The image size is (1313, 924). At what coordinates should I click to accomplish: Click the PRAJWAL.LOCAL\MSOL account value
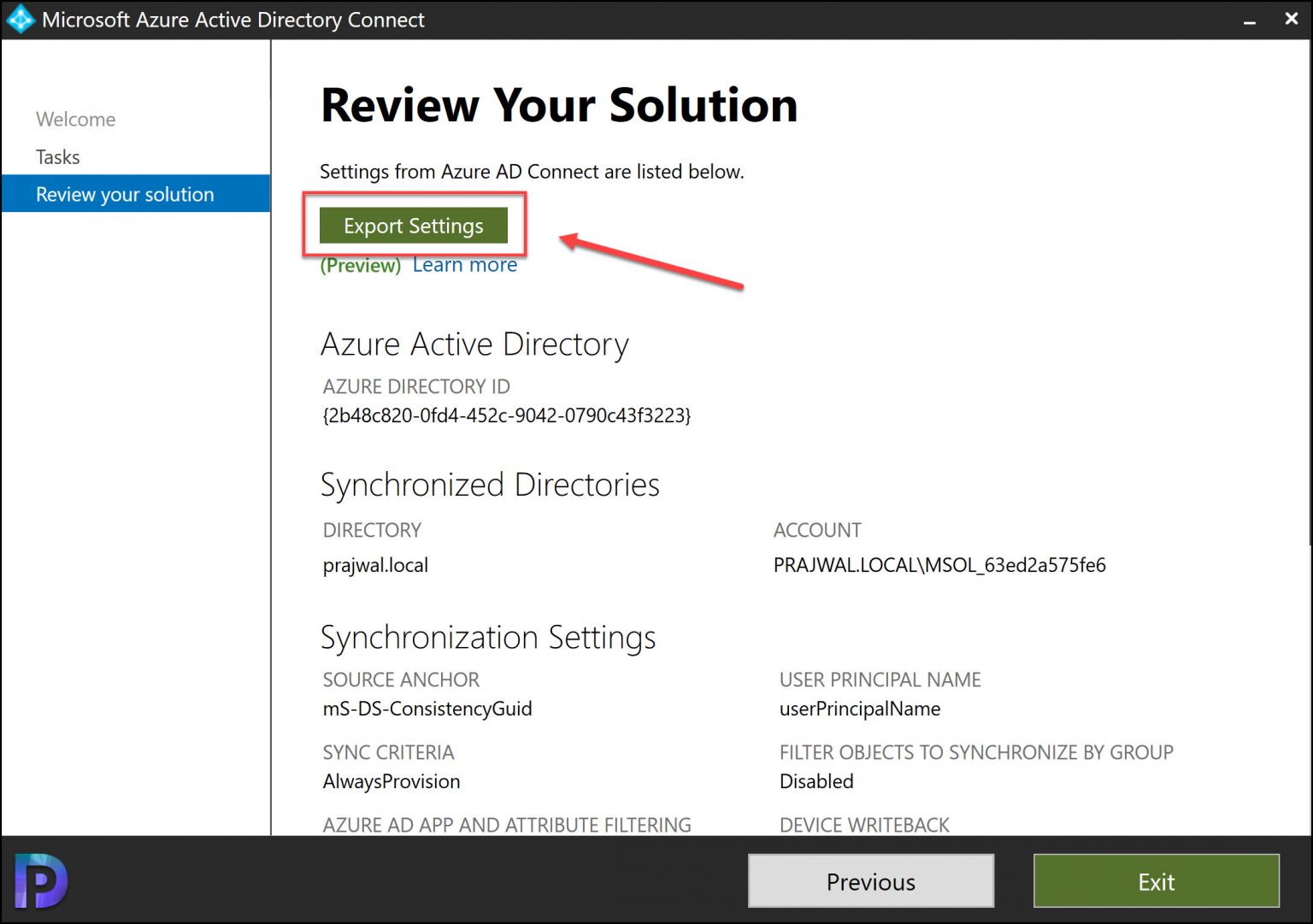coord(939,565)
